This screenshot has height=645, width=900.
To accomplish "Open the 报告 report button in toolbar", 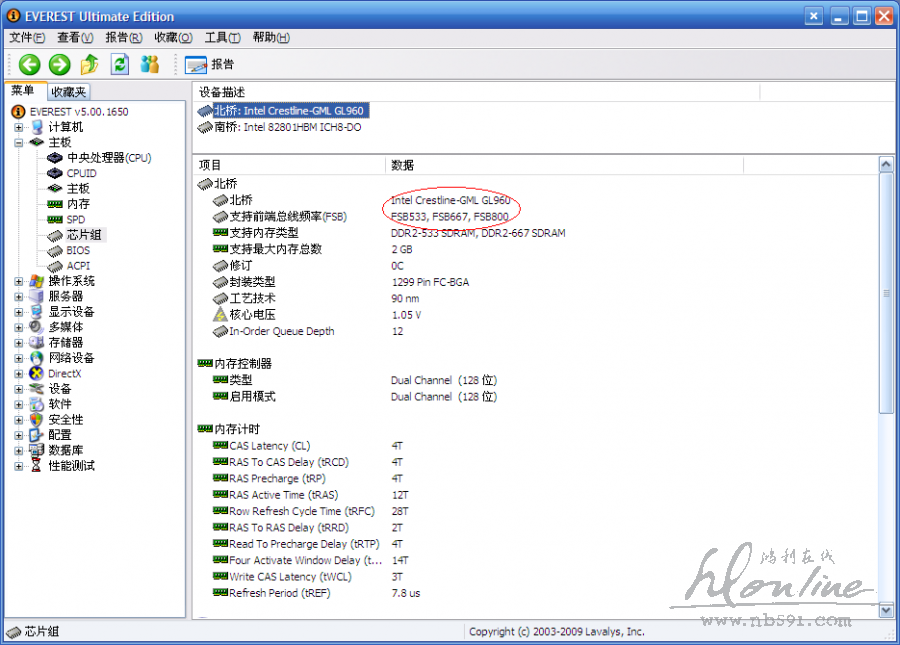I will (210, 64).
